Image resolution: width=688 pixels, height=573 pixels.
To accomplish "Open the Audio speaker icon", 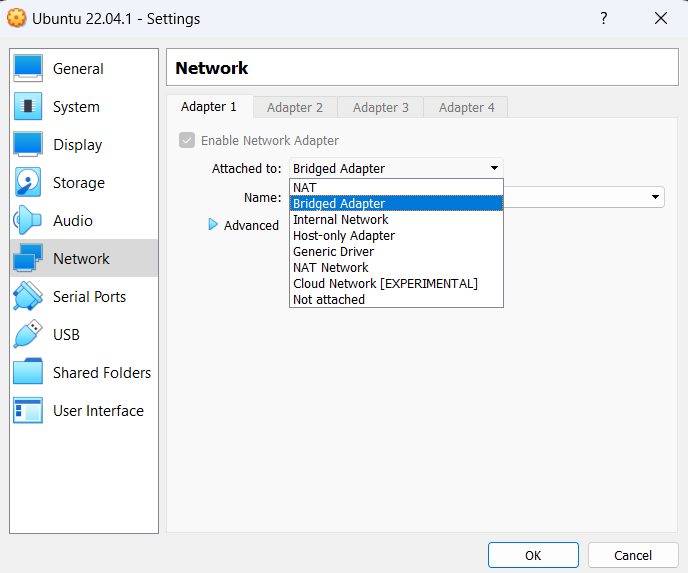I will pyautogui.click(x=28, y=221).
